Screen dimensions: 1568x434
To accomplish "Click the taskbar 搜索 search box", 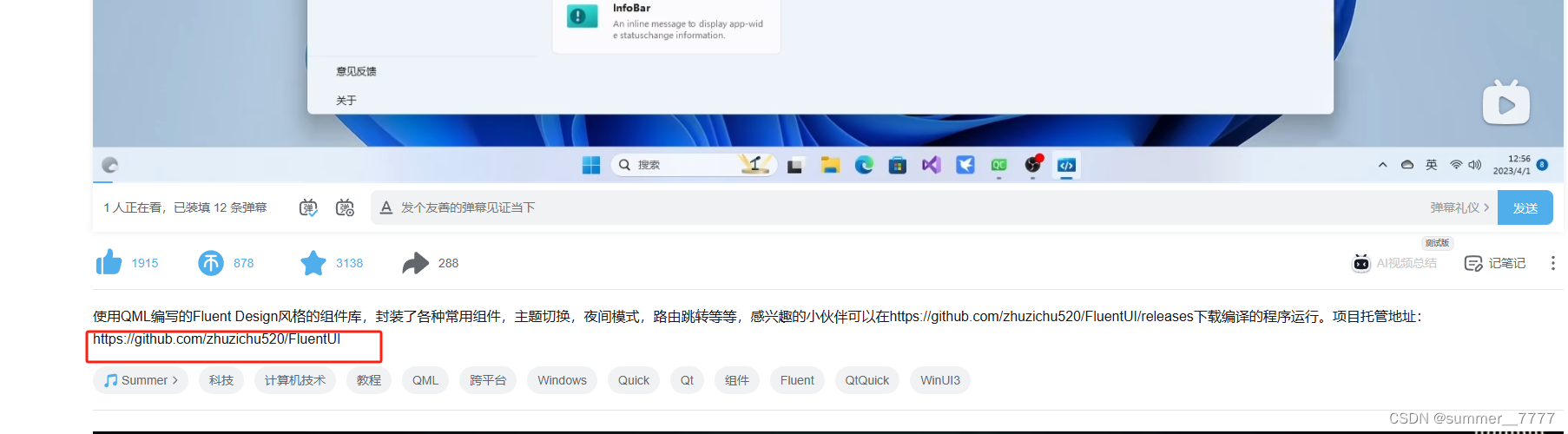I will point(693,165).
